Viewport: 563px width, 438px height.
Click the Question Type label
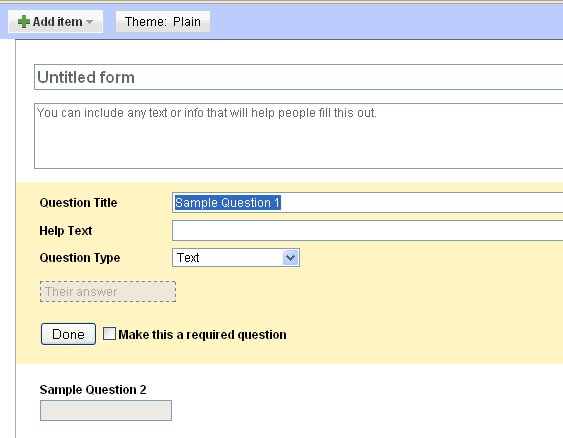[80, 258]
